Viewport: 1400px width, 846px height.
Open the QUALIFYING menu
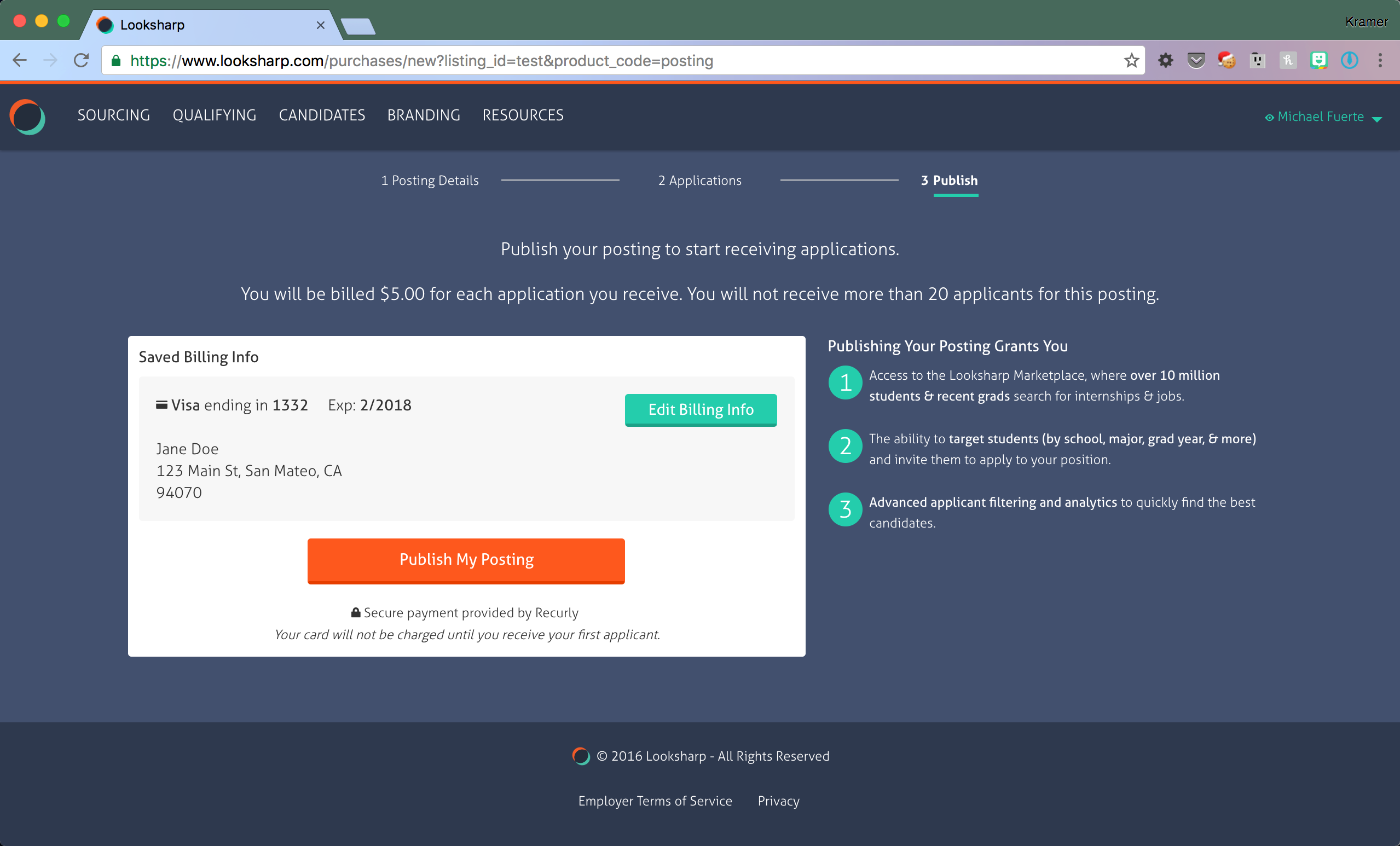[x=214, y=115]
